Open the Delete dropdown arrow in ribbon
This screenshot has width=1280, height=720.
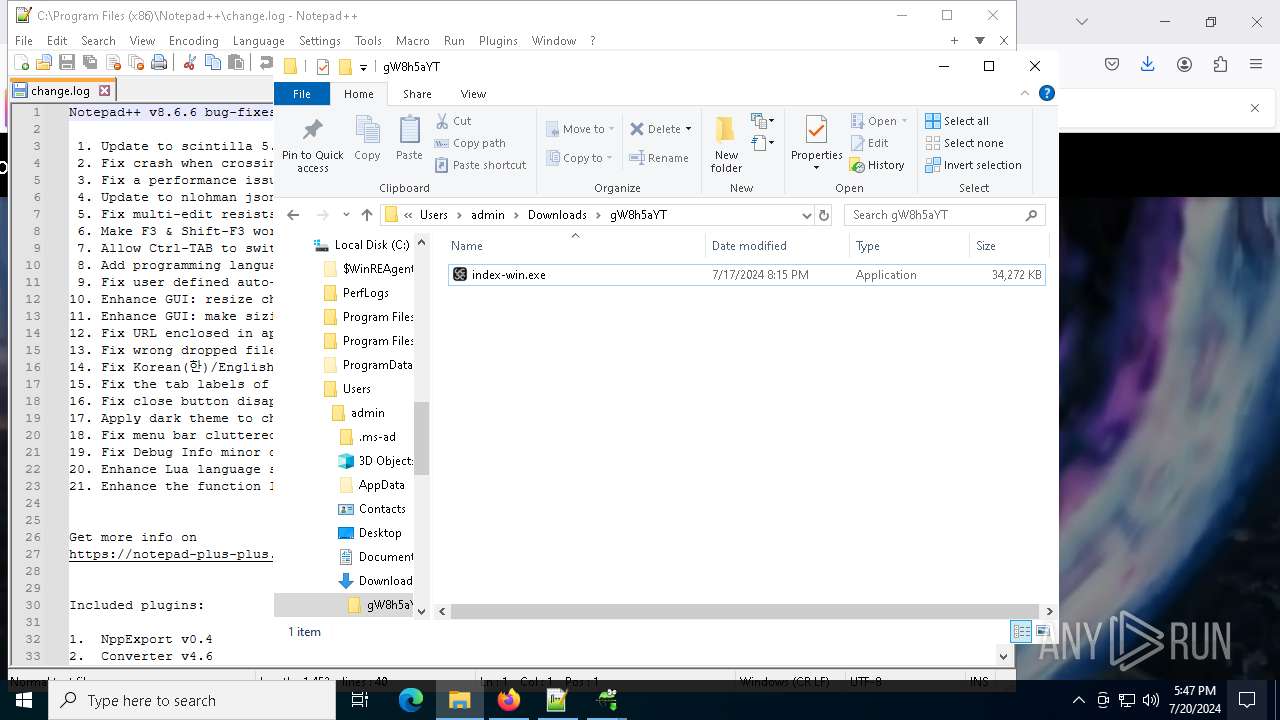tap(688, 129)
